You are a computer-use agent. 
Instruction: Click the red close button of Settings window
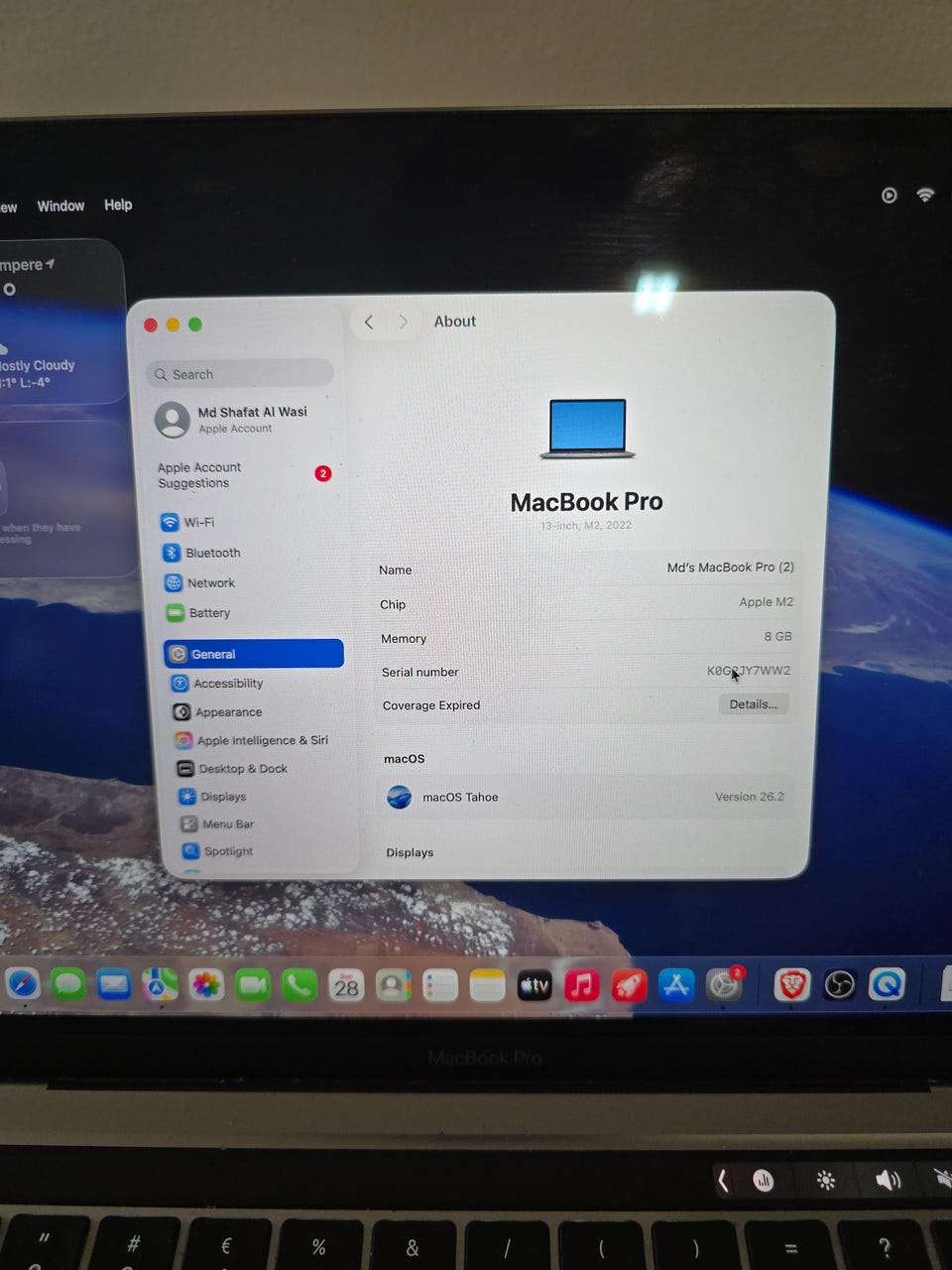pyautogui.click(x=151, y=325)
